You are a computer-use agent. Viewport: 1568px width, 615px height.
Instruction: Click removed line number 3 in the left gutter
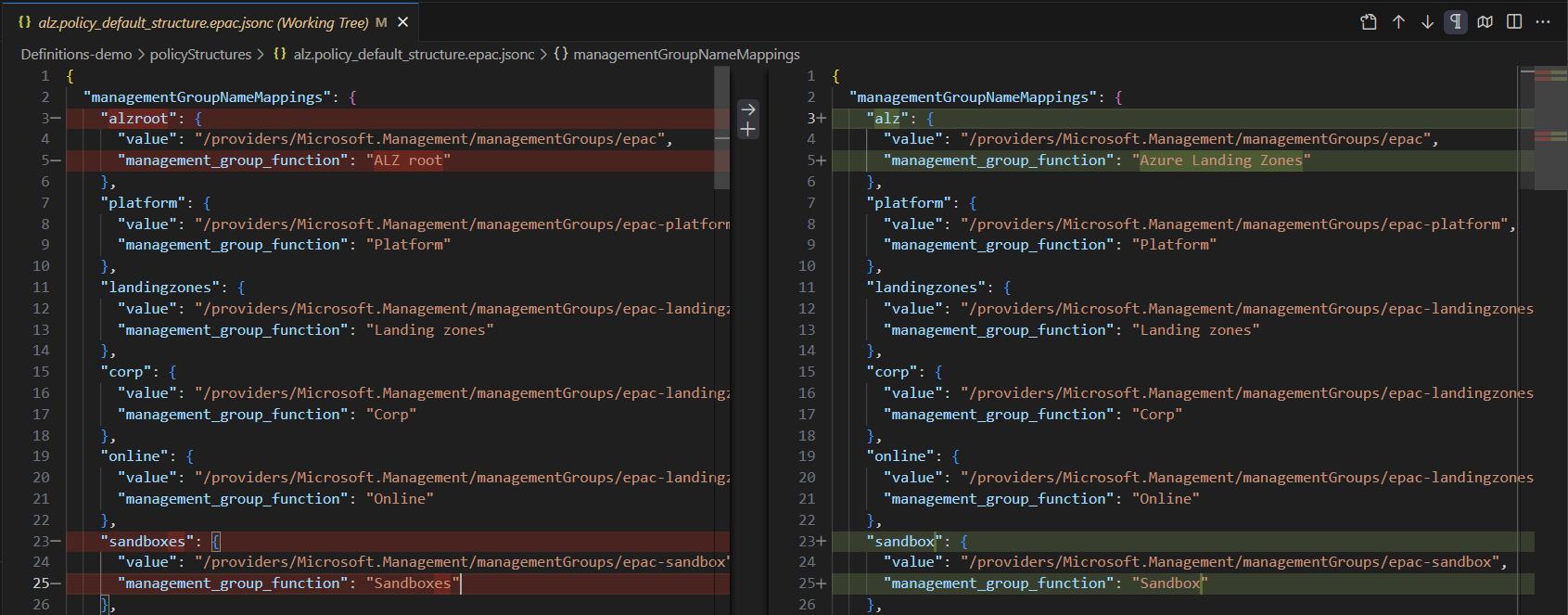point(45,118)
